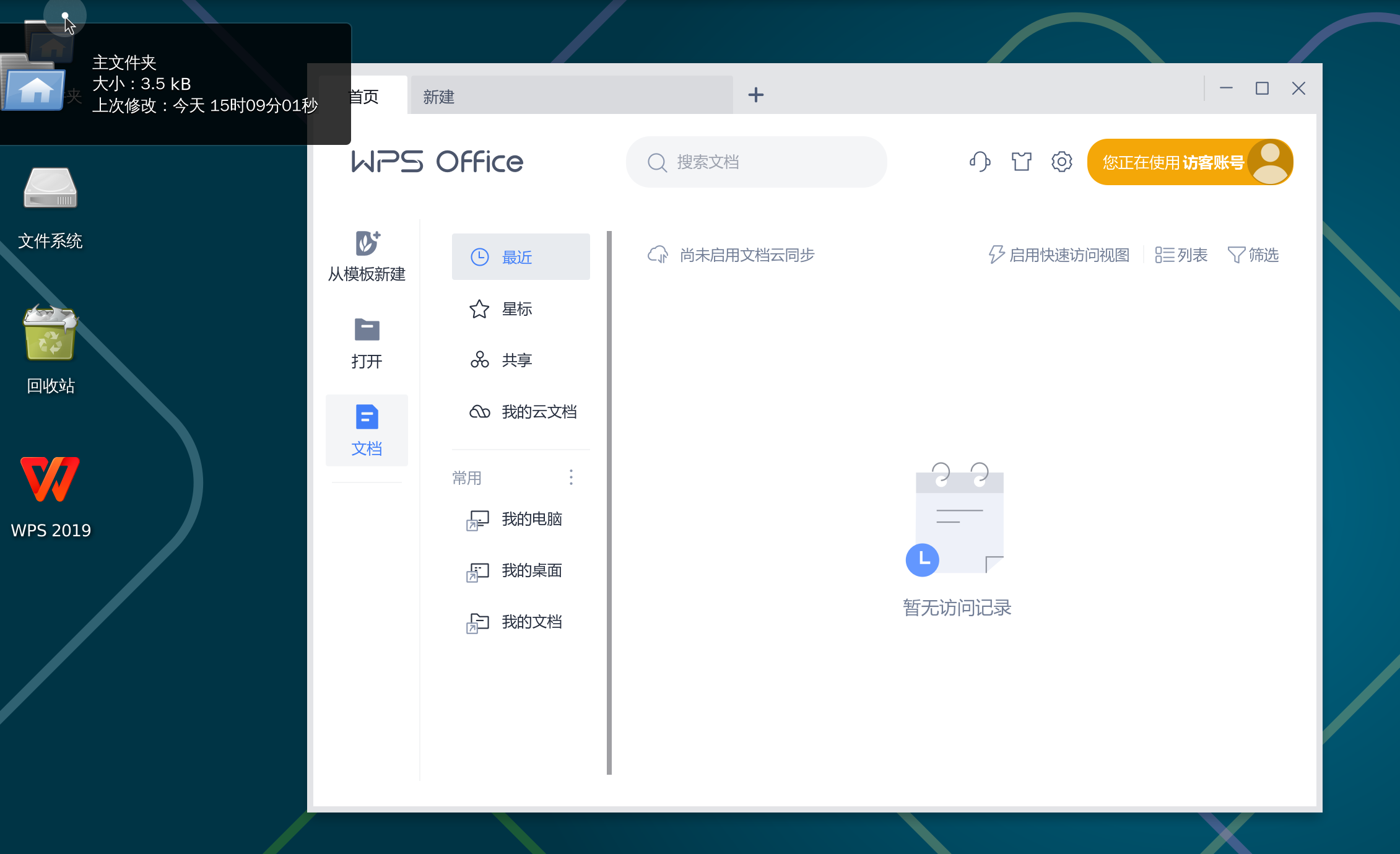This screenshot has width=1400, height=854.
Task: Open the 筛选 filter
Action: (x=1253, y=255)
